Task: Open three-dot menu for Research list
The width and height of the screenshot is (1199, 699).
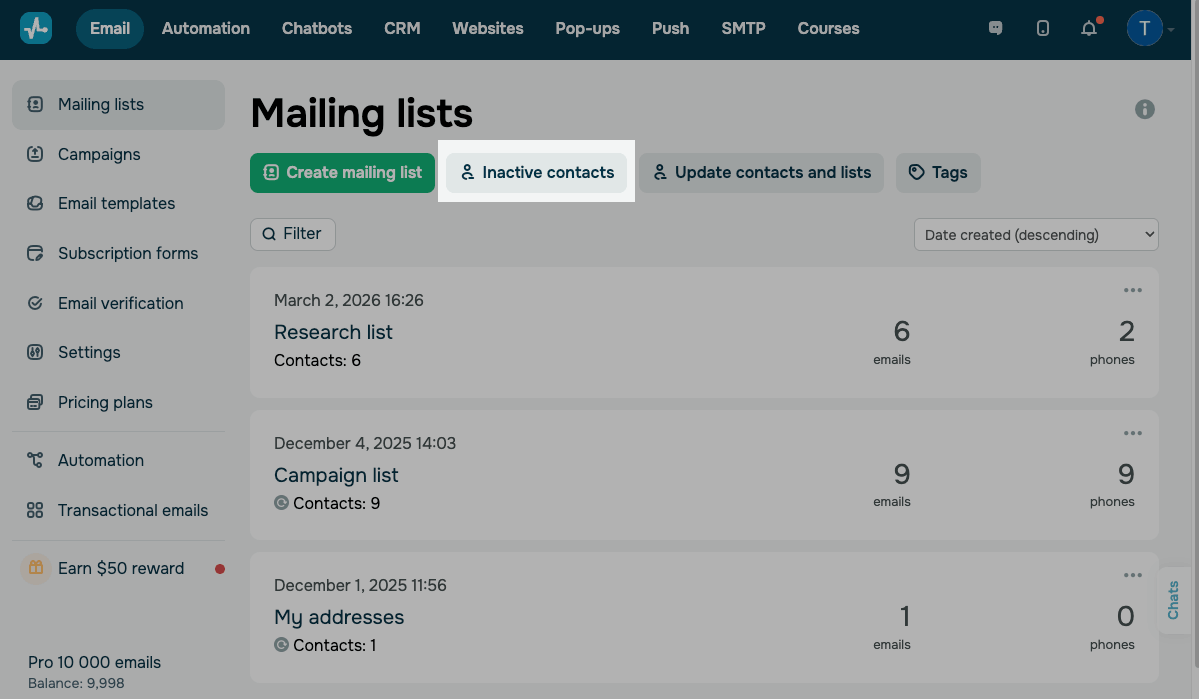Action: [x=1132, y=290]
